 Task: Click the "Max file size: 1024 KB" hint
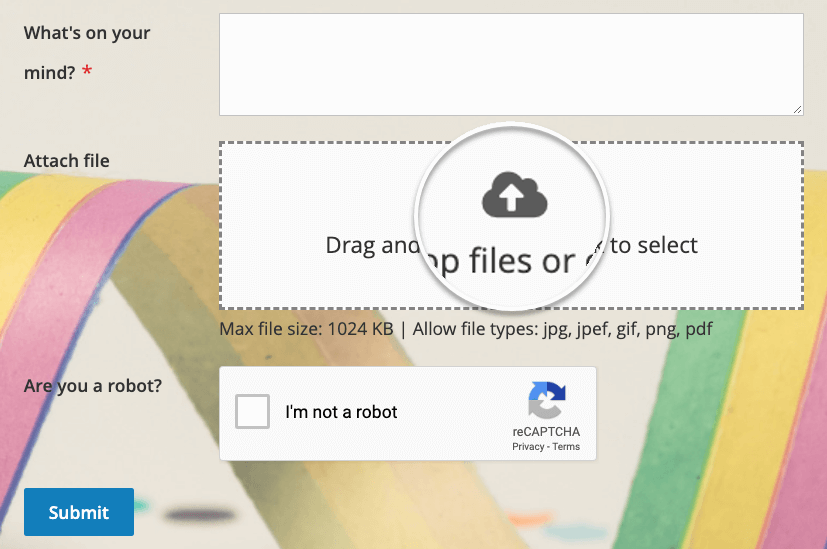(306, 329)
